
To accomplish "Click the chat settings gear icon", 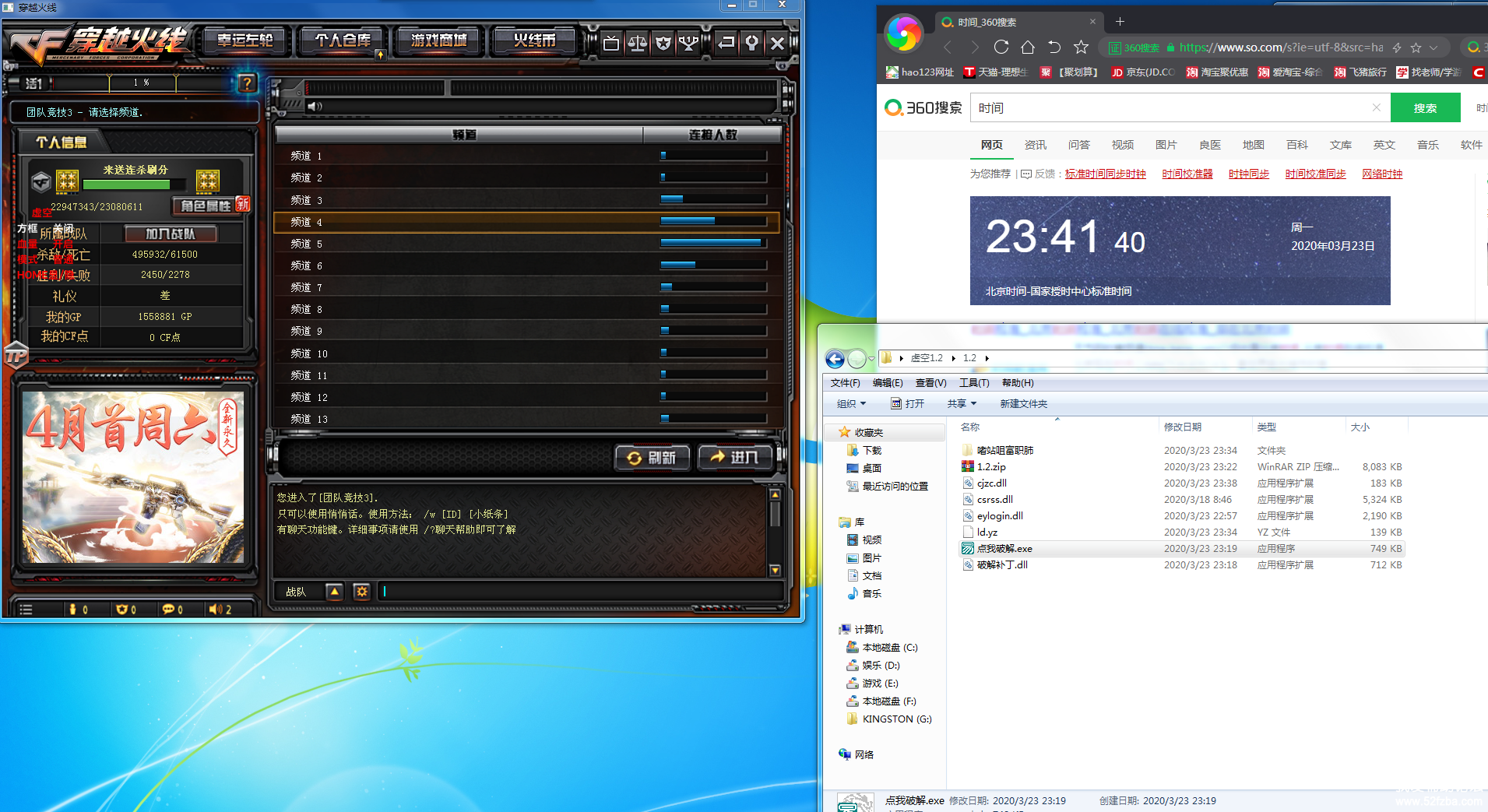I will pyautogui.click(x=361, y=592).
